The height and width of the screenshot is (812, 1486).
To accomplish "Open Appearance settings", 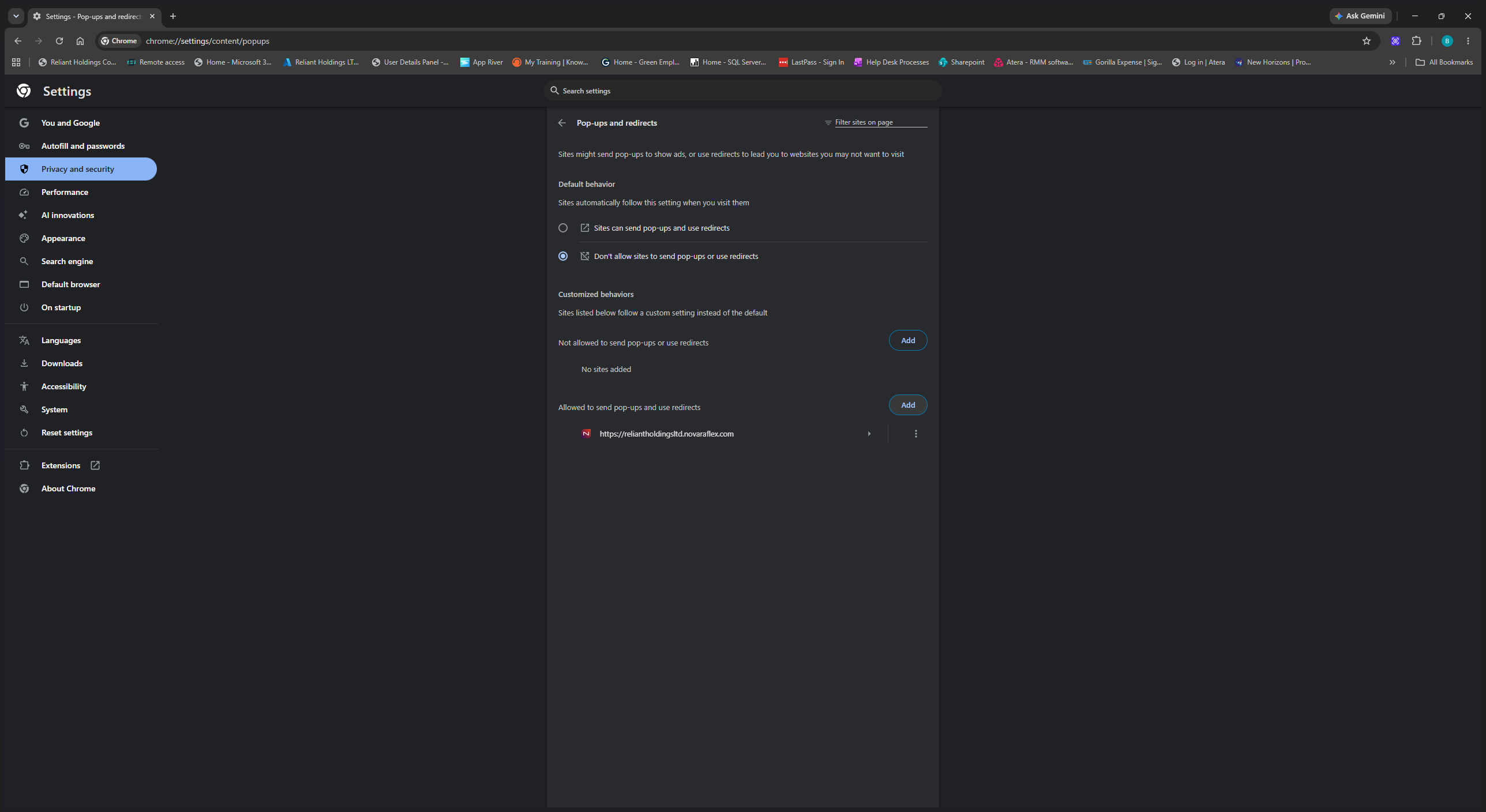I will pos(81,238).
